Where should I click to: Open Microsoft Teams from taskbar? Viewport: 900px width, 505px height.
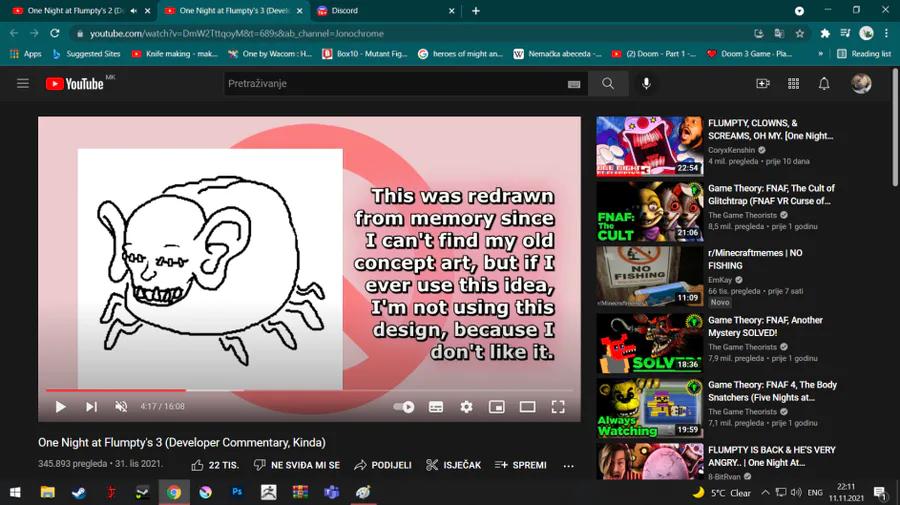332,492
